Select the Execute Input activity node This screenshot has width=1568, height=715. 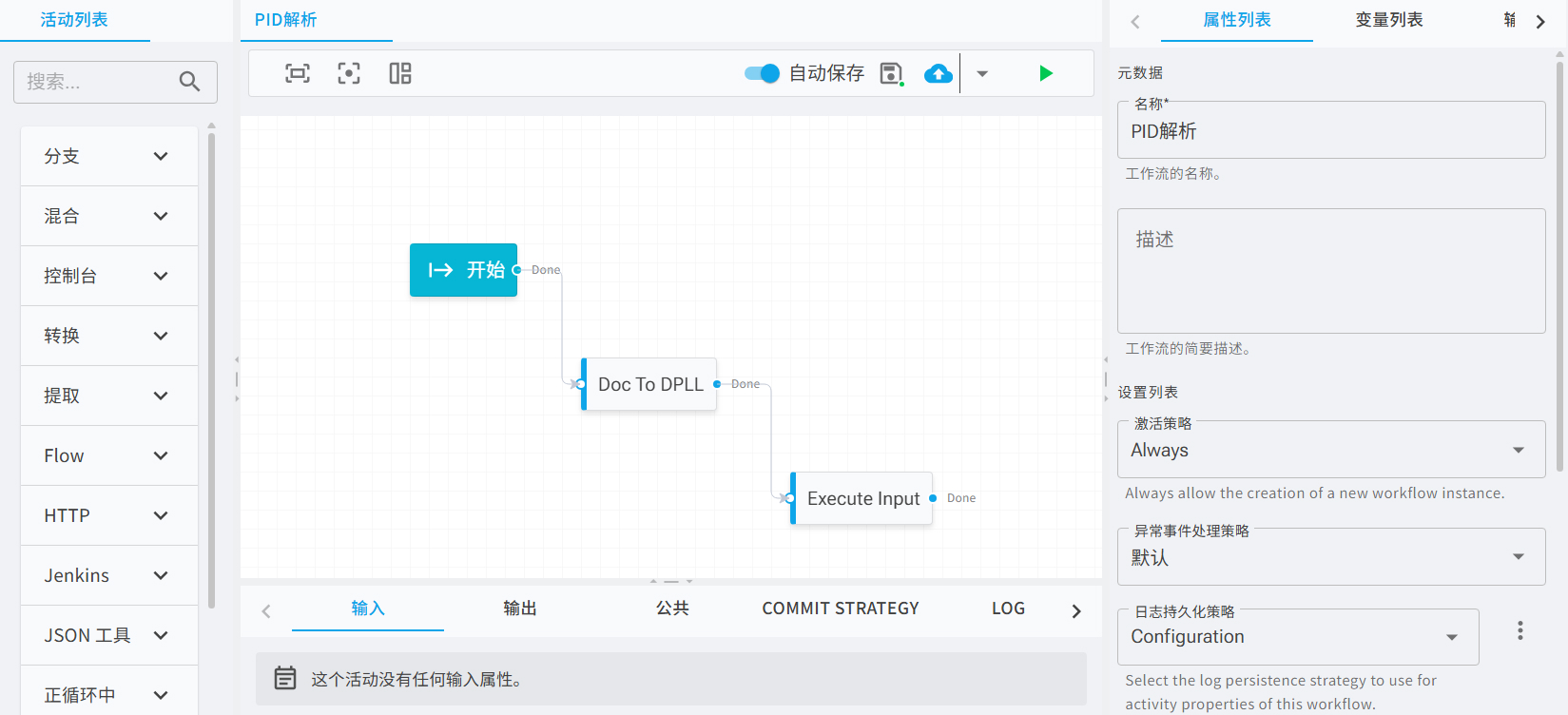[862, 498]
